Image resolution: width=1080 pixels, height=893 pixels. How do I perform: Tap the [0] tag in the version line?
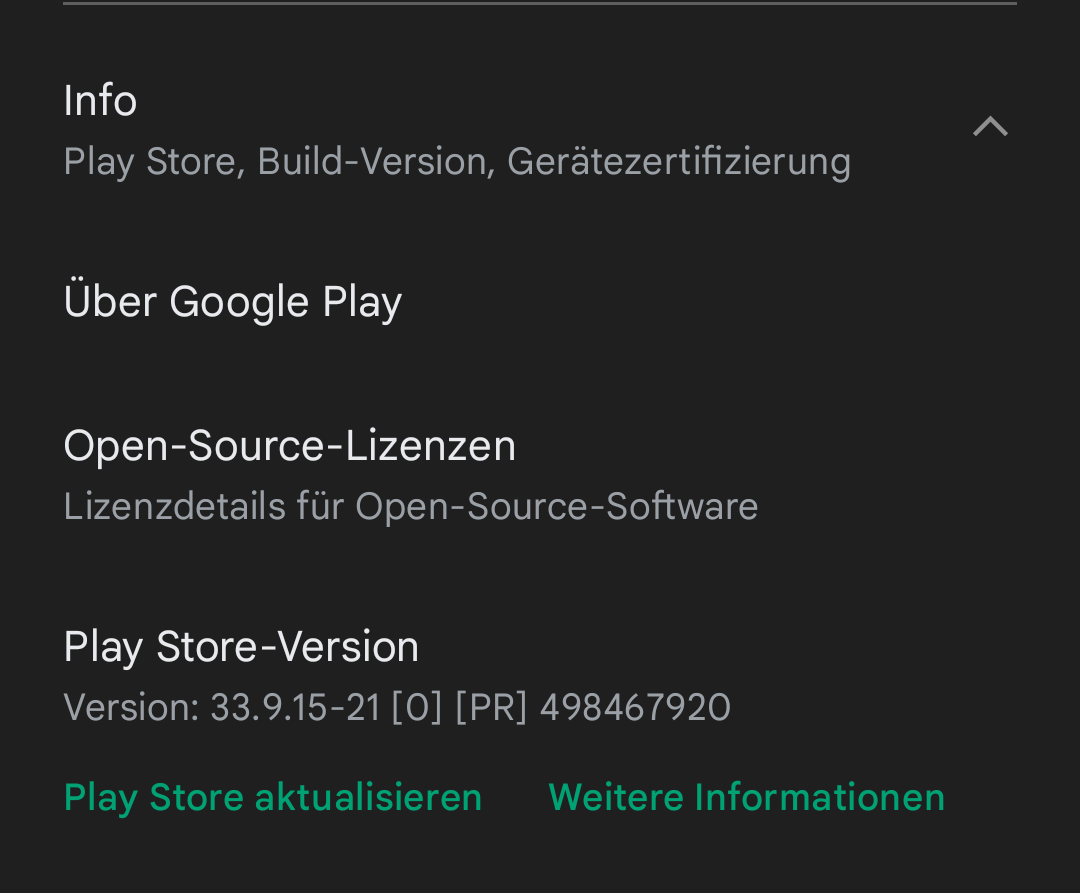[416, 708]
